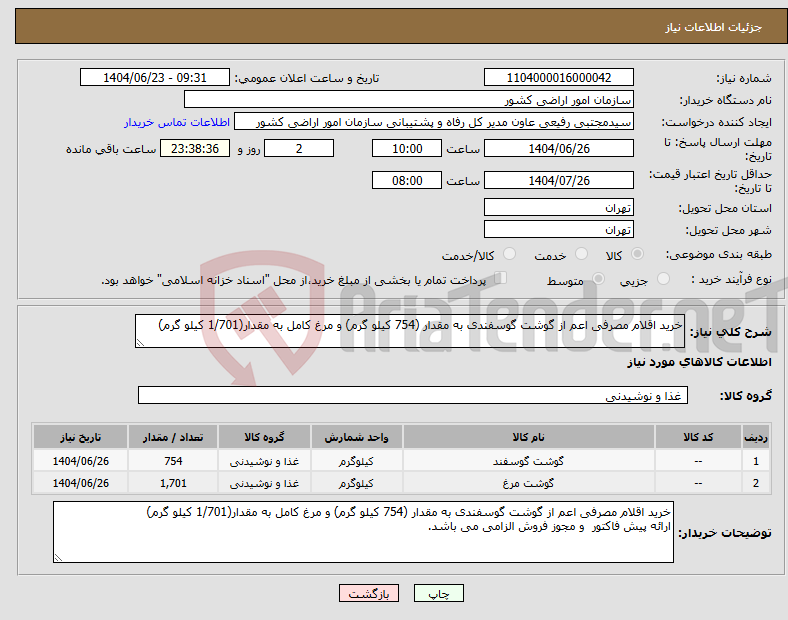Click the کیلوگرم unit in گوشت مرغ row

[356, 483]
